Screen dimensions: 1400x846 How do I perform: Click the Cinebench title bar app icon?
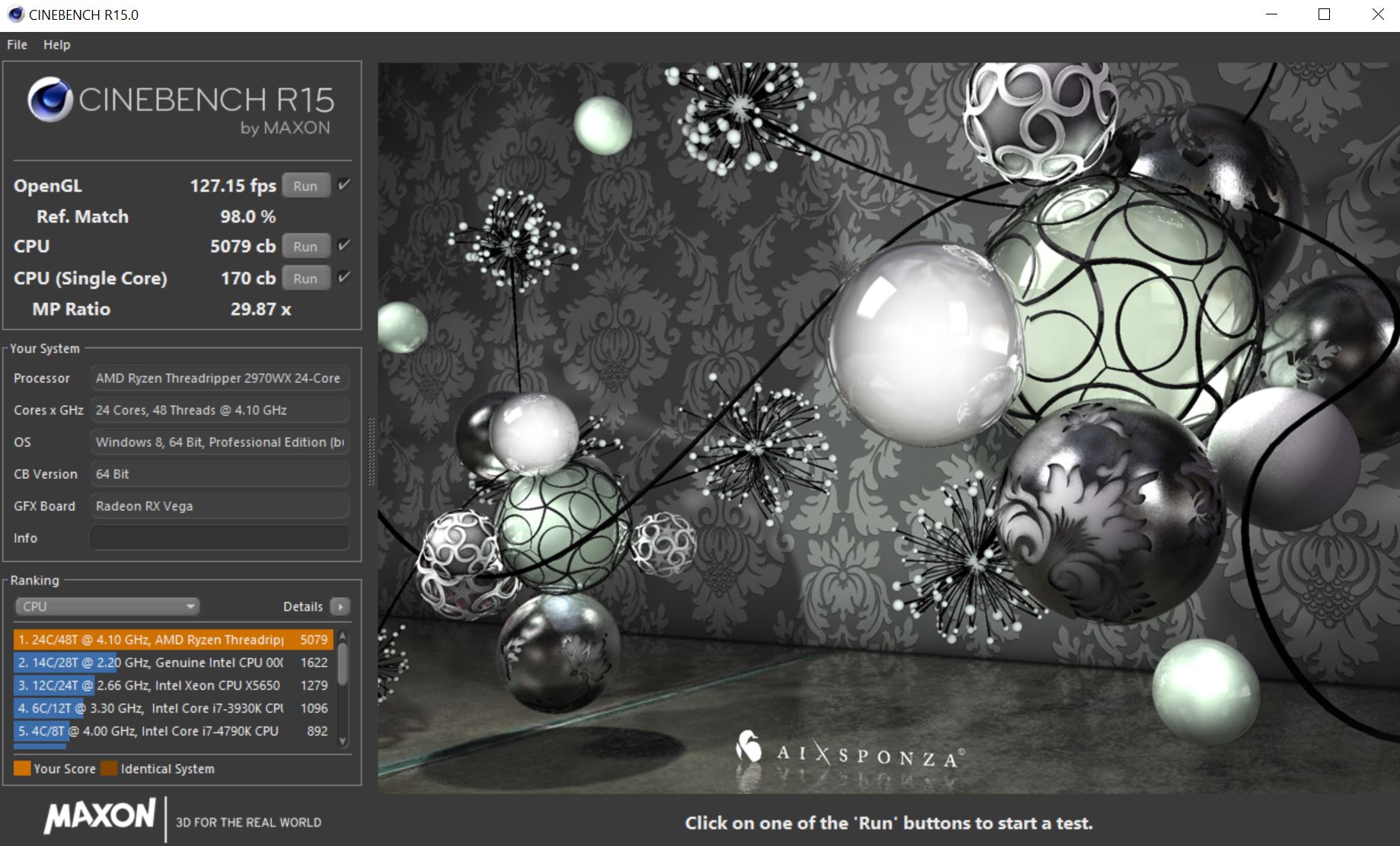pyautogui.click(x=15, y=14)
